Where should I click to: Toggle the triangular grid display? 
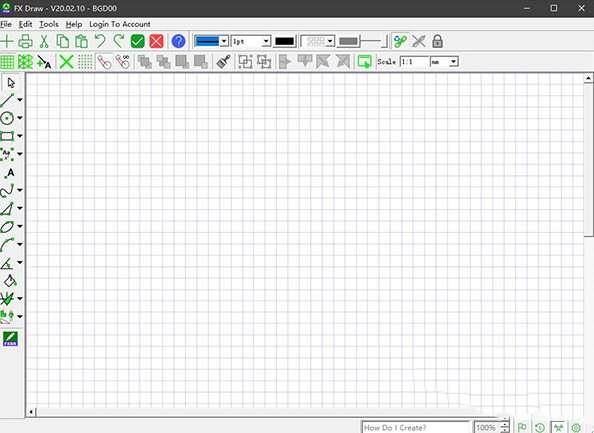[25, 61]
